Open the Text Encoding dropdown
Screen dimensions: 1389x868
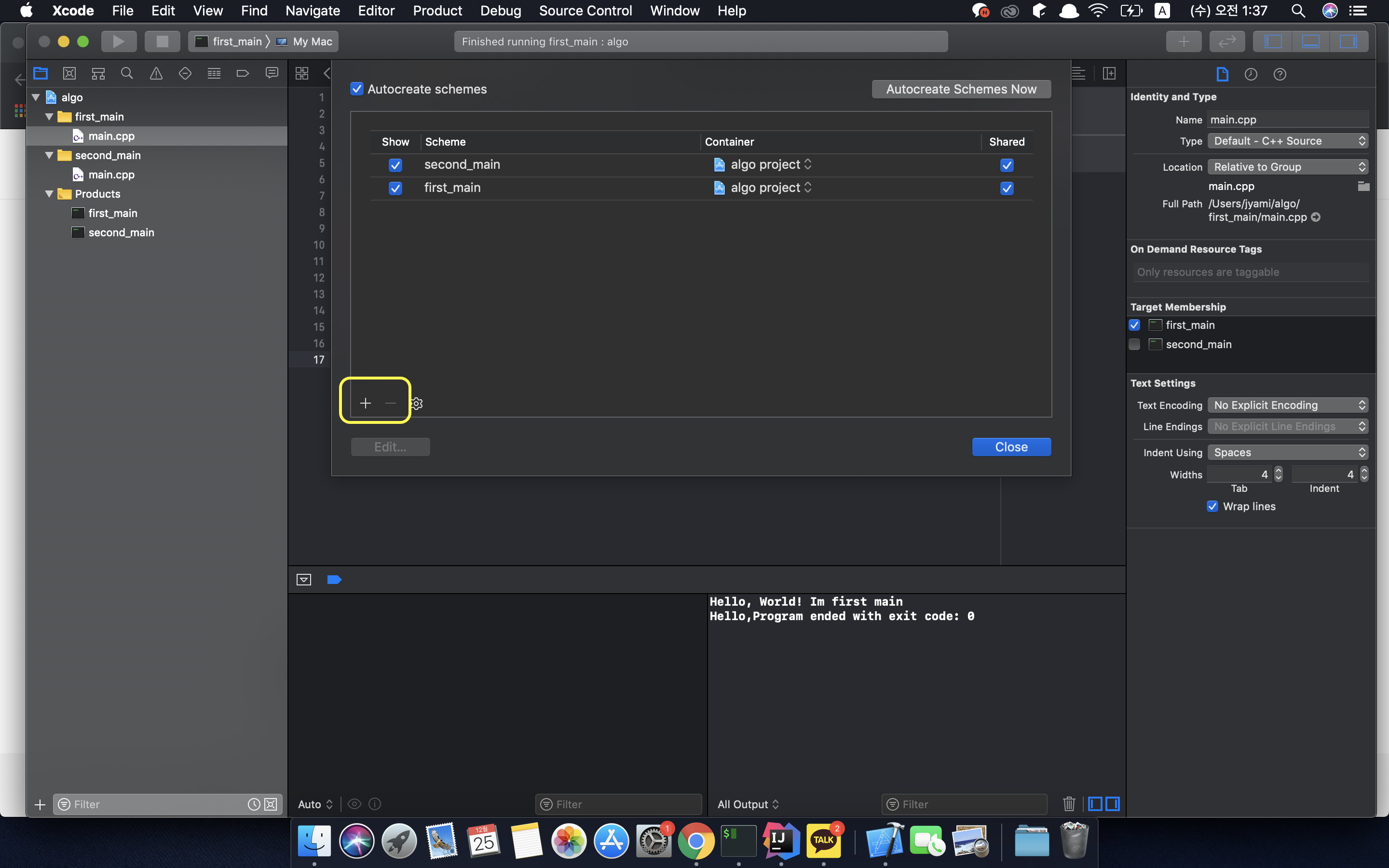pos(1287,405)
